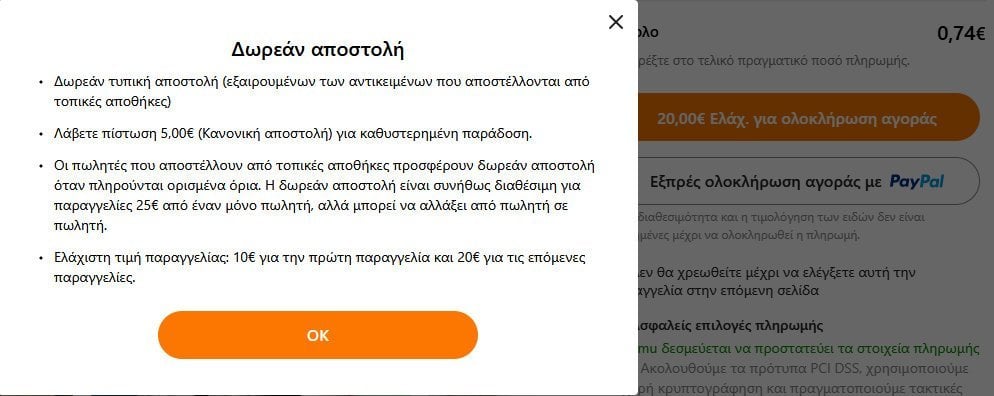Click the Ασφαλείς επιλογές πληρωμής heading

pos(730,326)
